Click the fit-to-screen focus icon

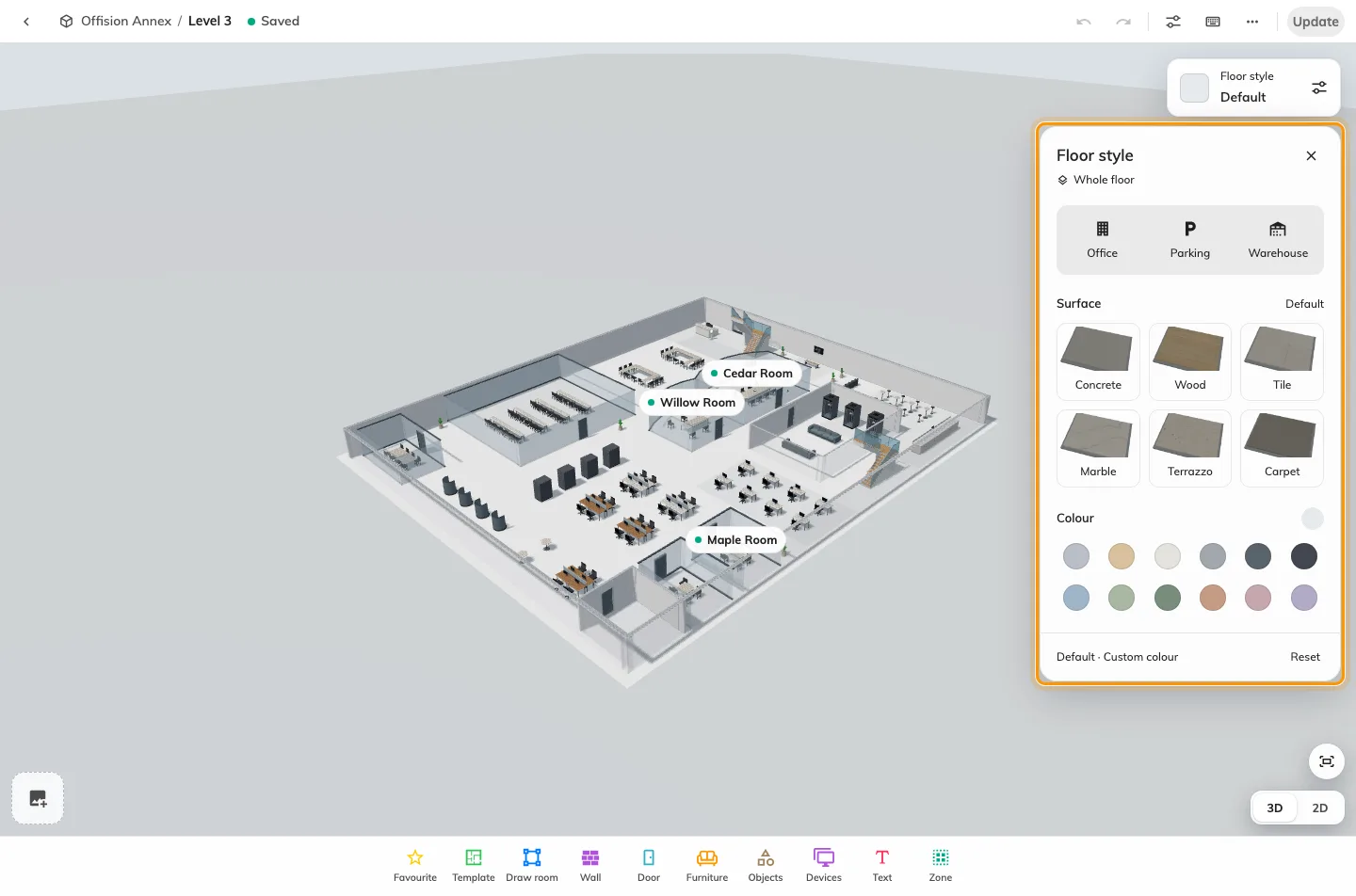pos(1327,761)
